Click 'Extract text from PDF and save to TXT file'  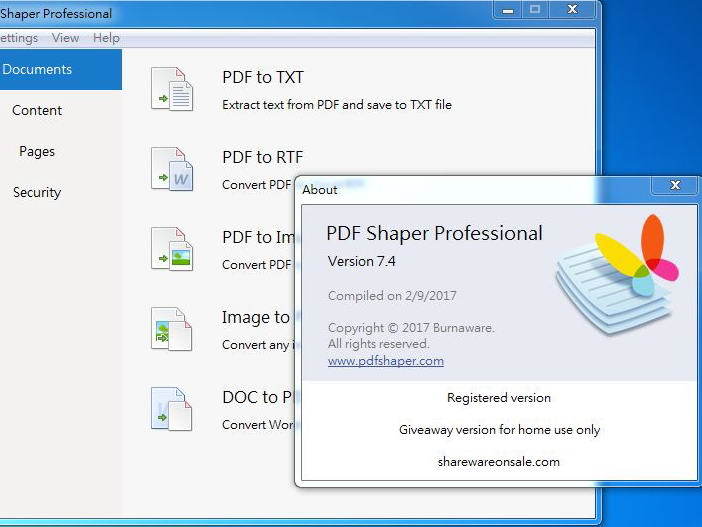pyautogui.click(x=337, y=105)
